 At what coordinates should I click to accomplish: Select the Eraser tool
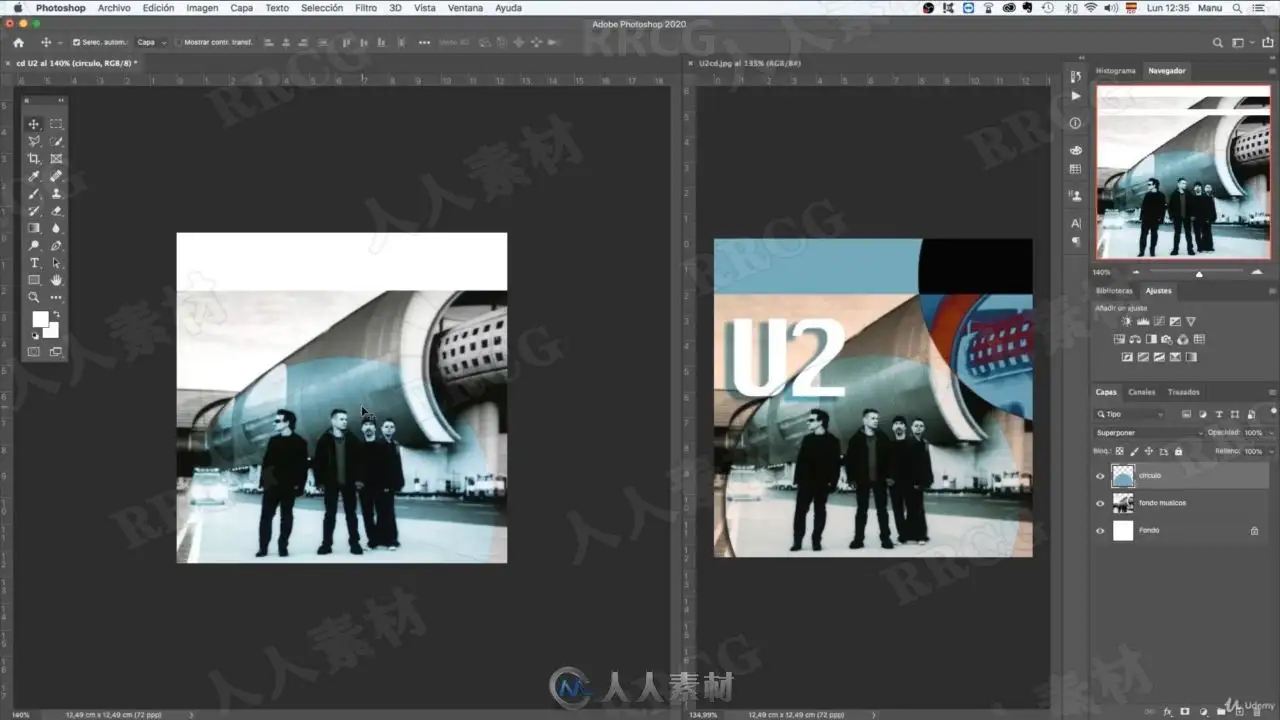56,210
